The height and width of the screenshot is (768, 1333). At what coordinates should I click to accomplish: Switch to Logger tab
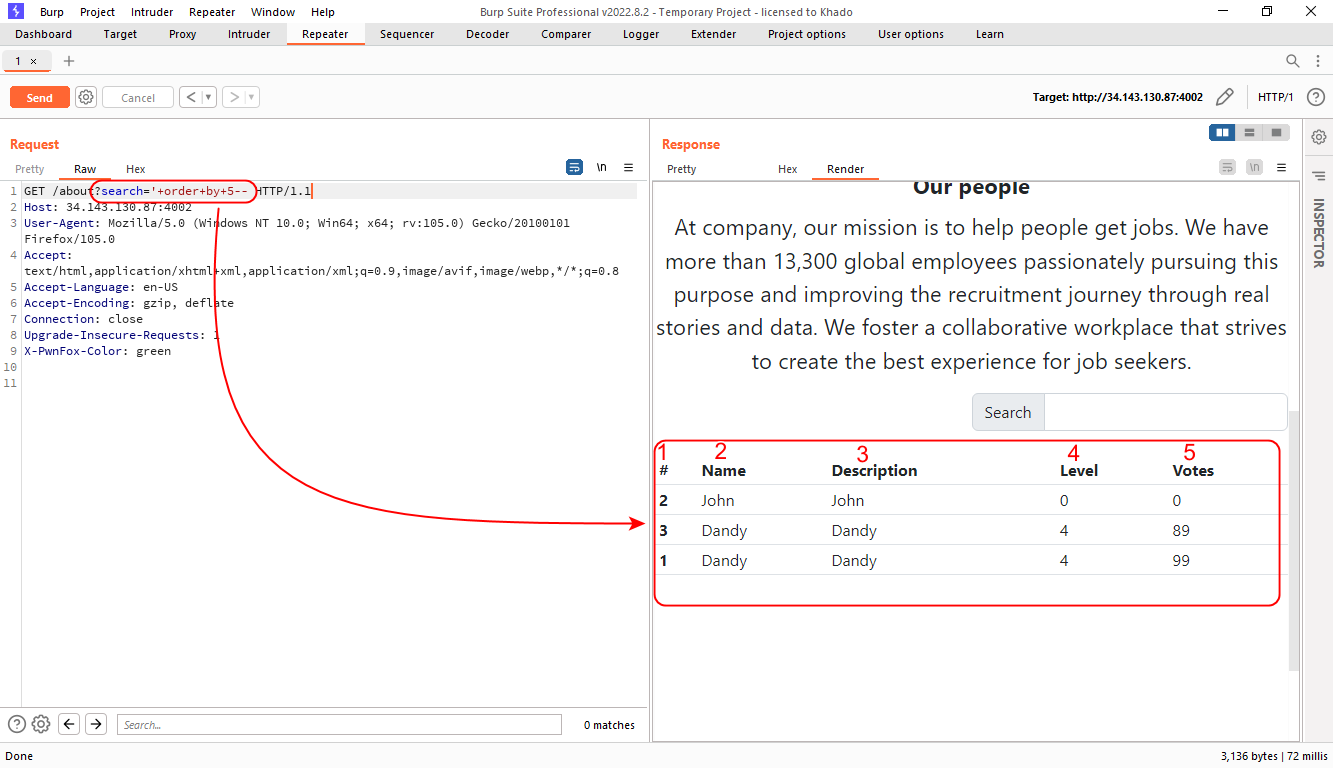click(641, 34)
